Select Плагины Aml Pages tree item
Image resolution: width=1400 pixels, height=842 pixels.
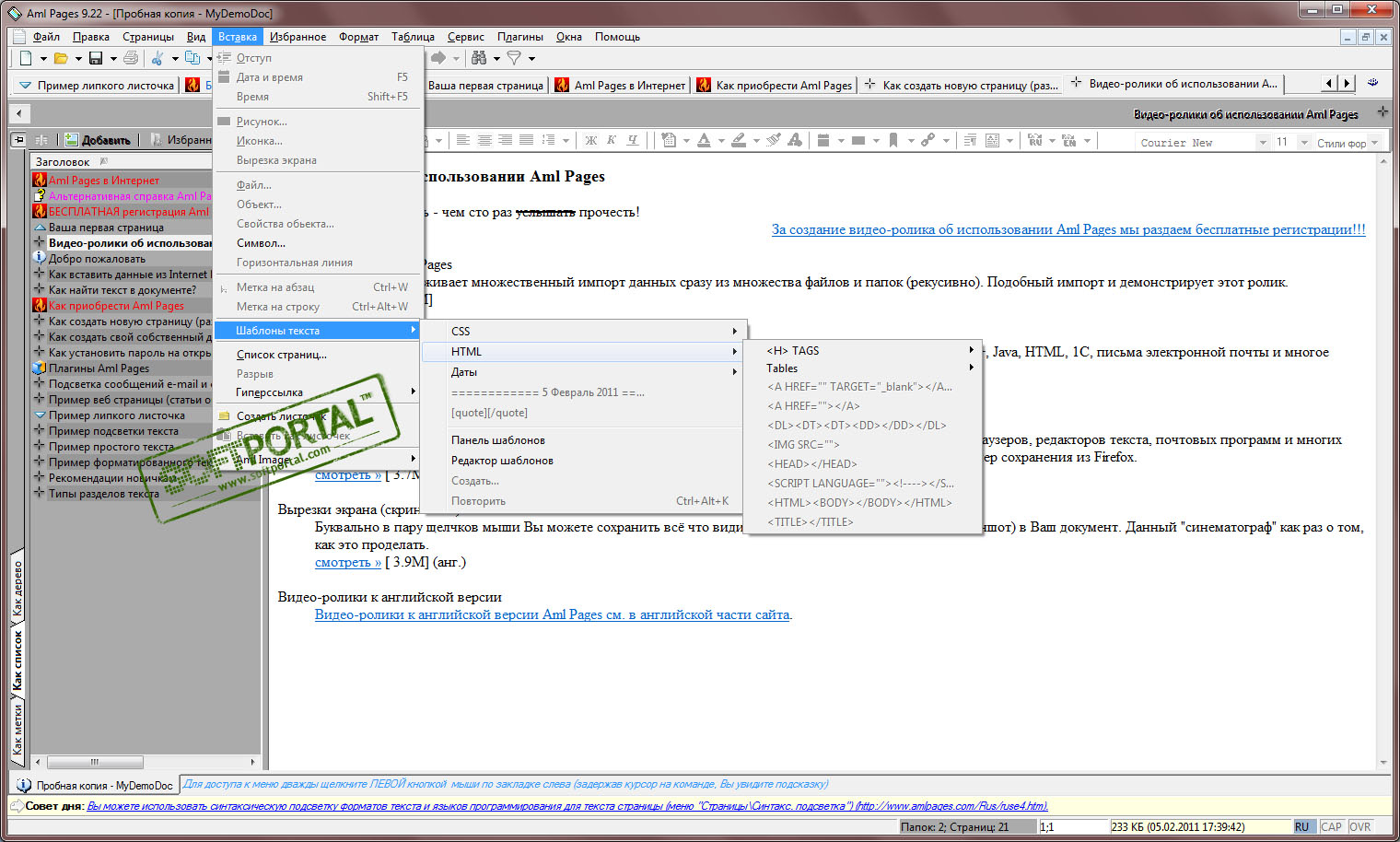(99, 368)
